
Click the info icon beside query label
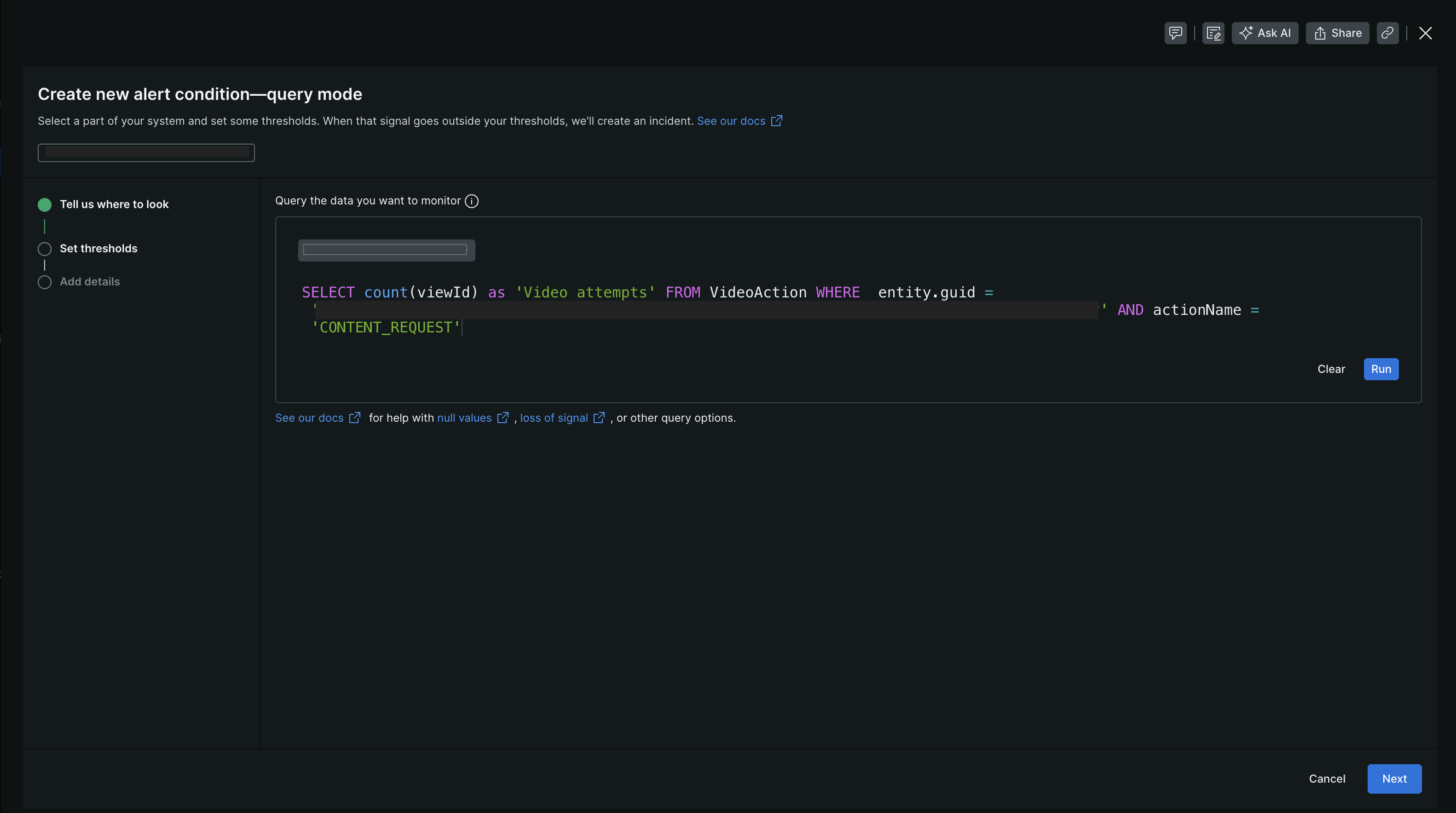point(471,201)
